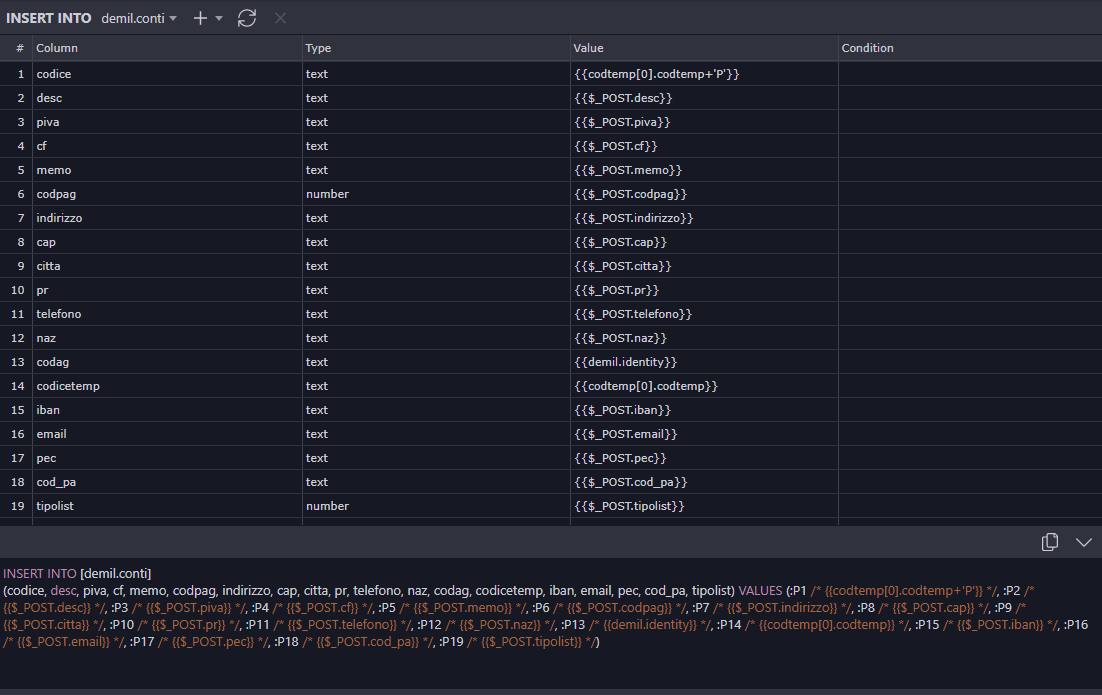Click the greyed-out X remove icon
Viewport: 1102px width, 695px height.
pyautogui.click(x=280, y=18)
